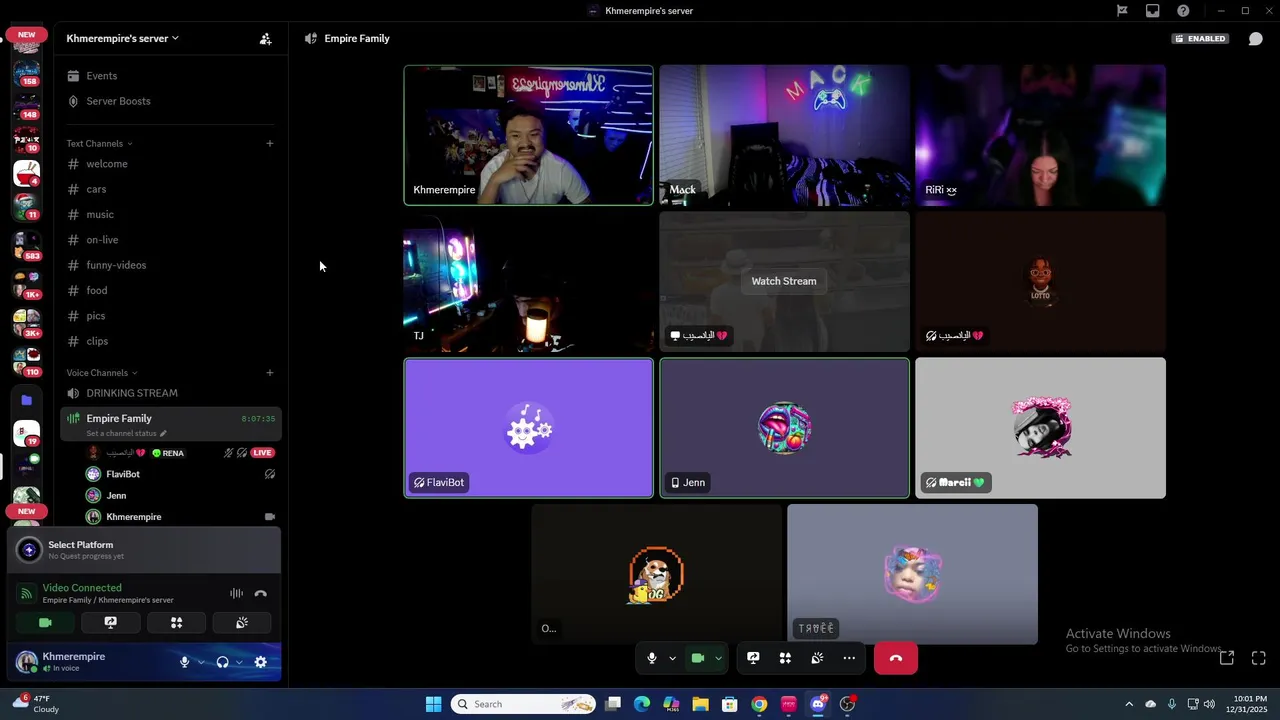Toggle camera button in voice panel
The width and height of the screenshot is (1280, 720).
pyautogui.click(x=45, y=623)
